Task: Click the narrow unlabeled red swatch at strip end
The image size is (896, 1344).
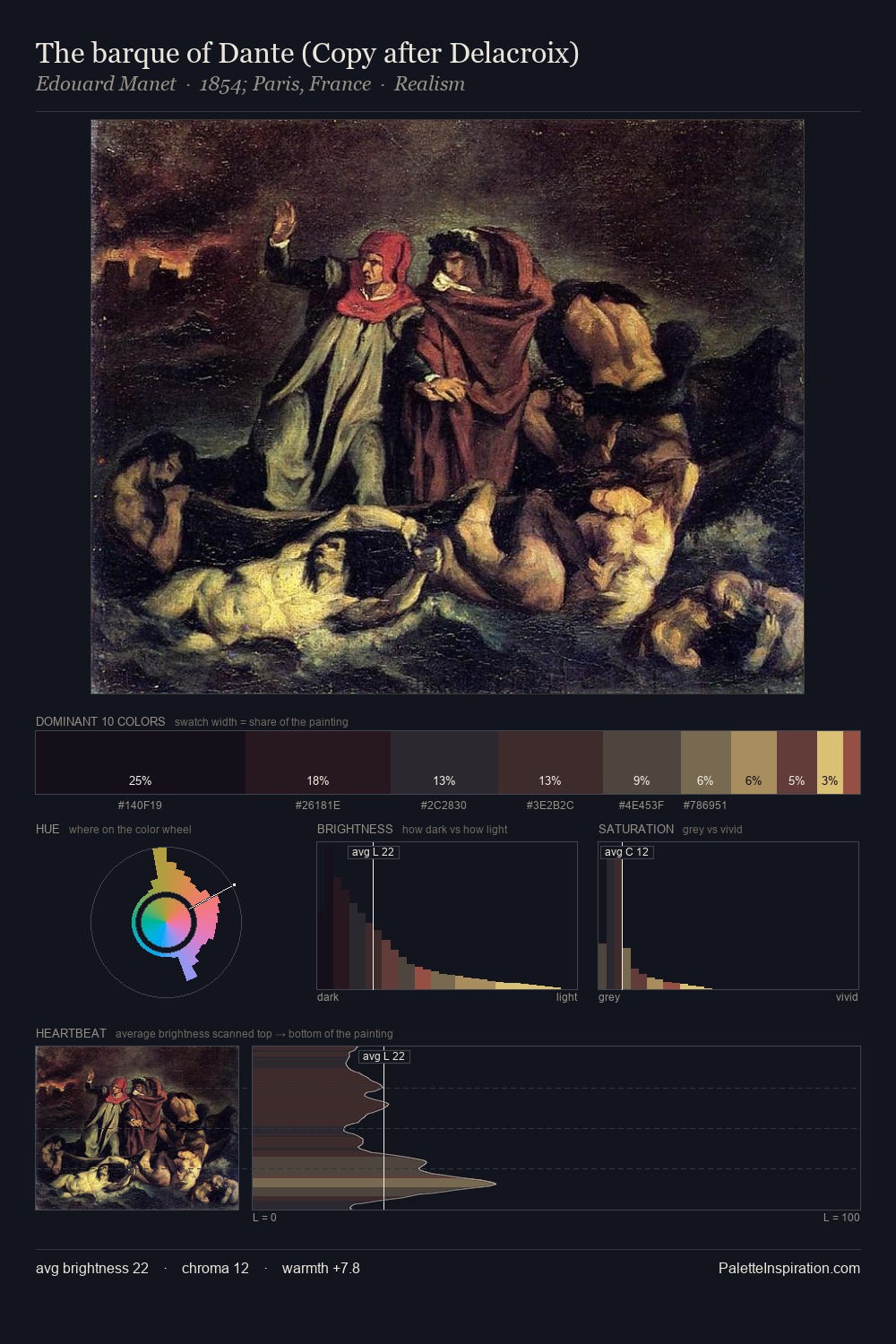Action: pos(851,762)
